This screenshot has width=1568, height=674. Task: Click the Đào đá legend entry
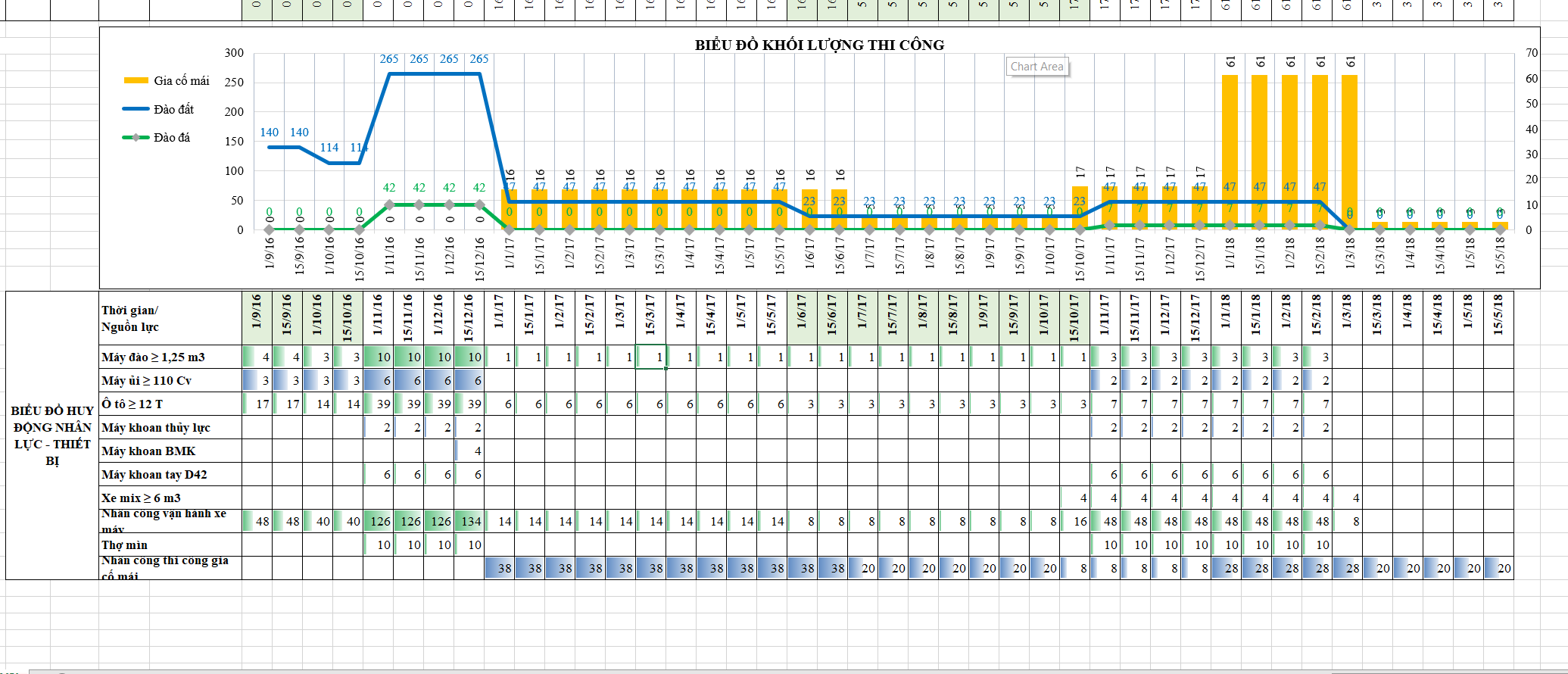tap(157, 137)
